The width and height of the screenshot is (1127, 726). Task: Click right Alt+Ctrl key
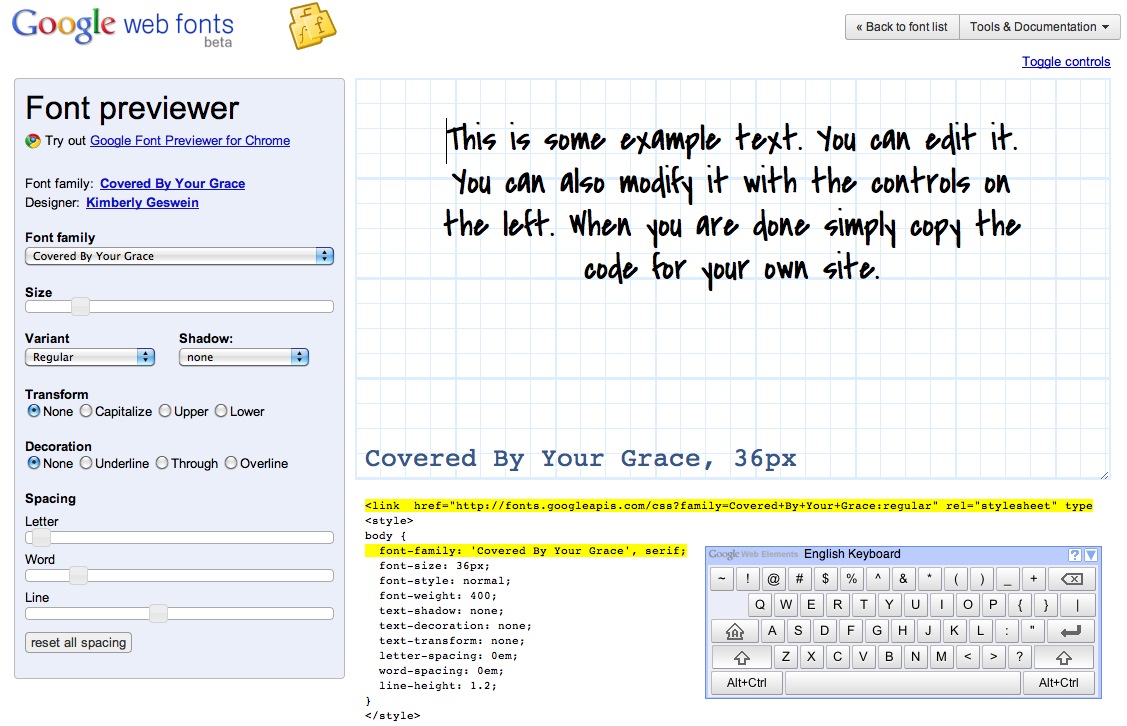tap(1059, 683)
